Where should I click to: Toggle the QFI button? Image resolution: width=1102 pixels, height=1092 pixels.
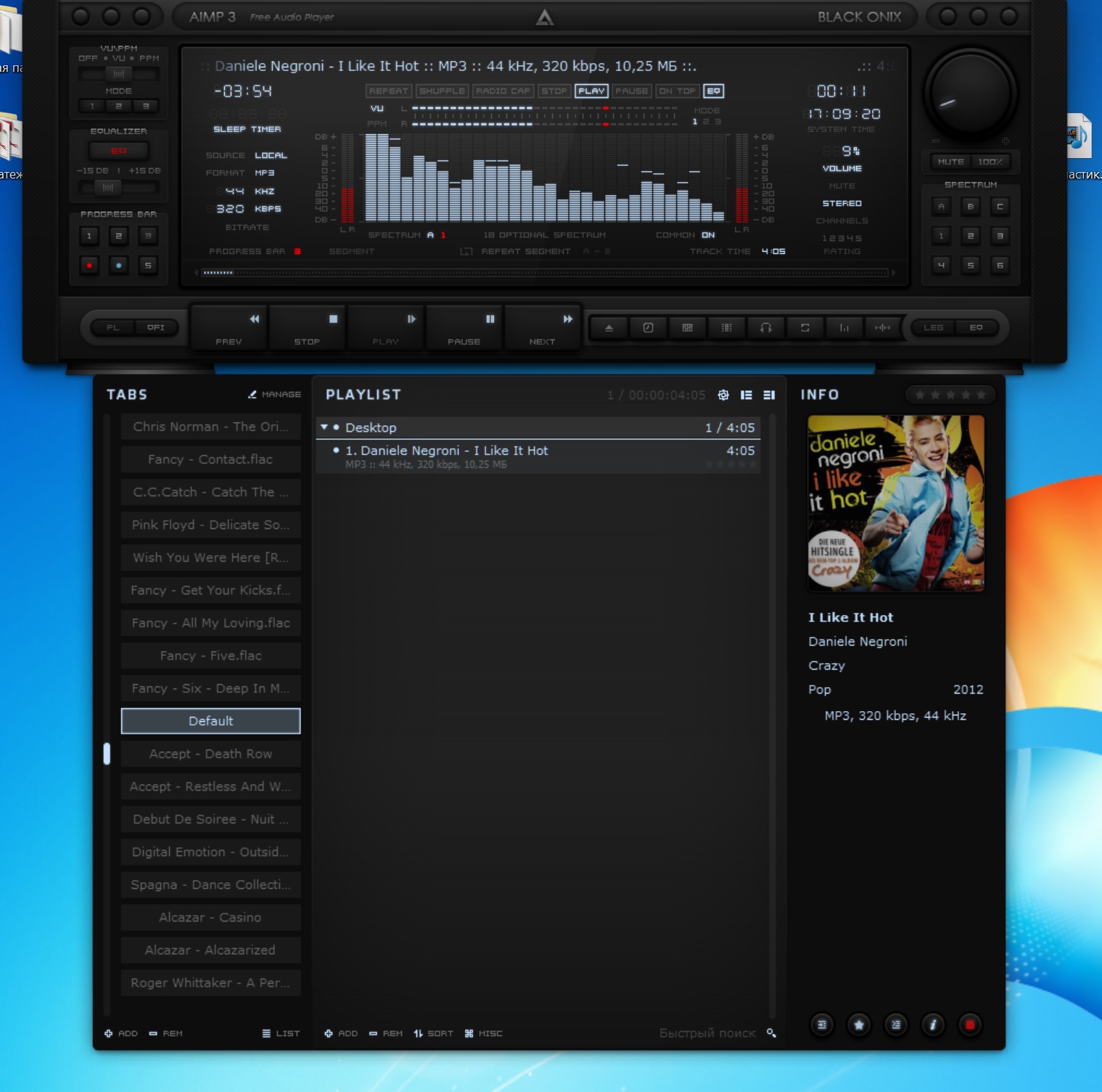coord(156,328)
